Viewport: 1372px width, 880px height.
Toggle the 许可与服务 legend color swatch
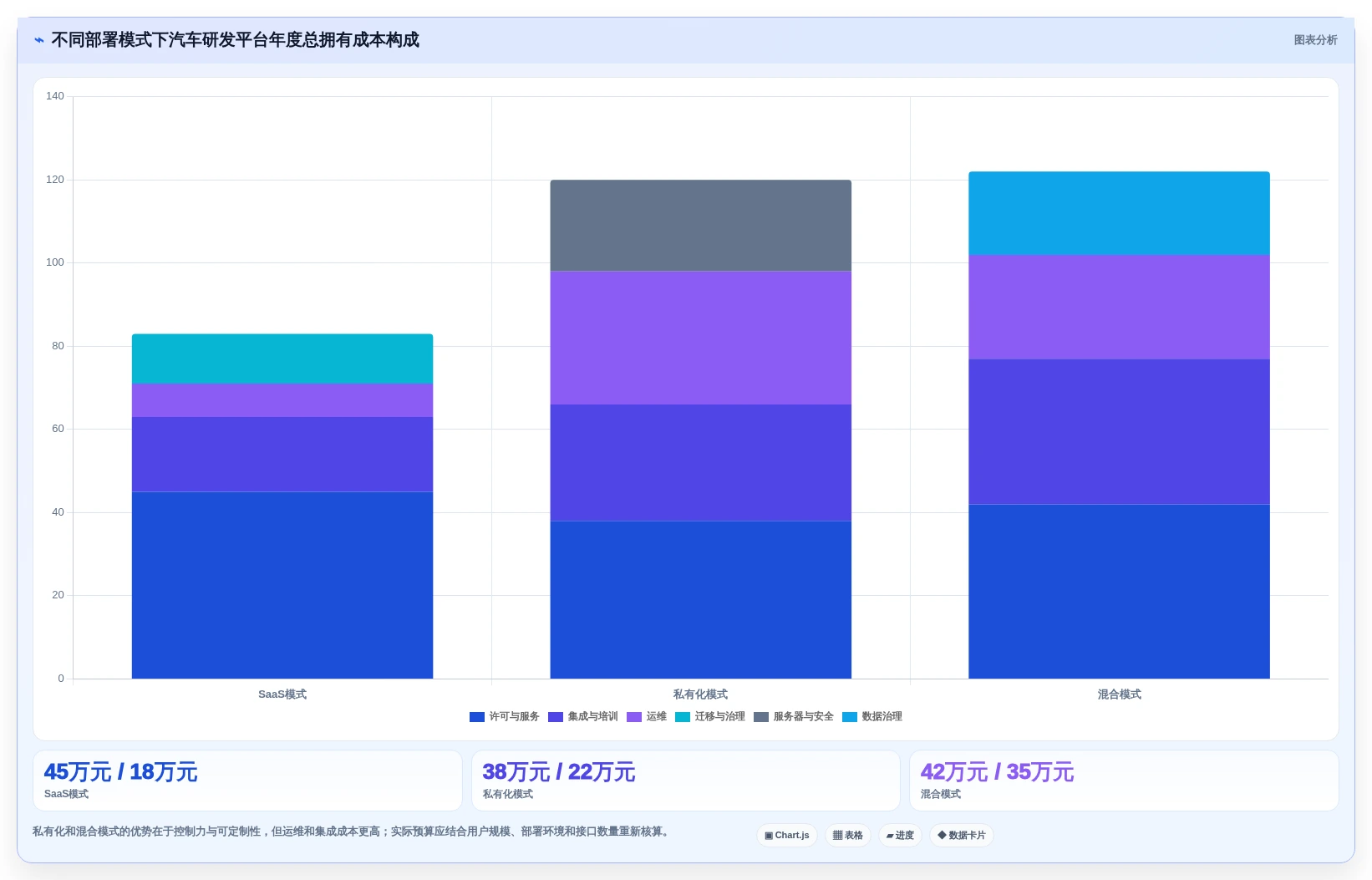[x=477, y=717]
